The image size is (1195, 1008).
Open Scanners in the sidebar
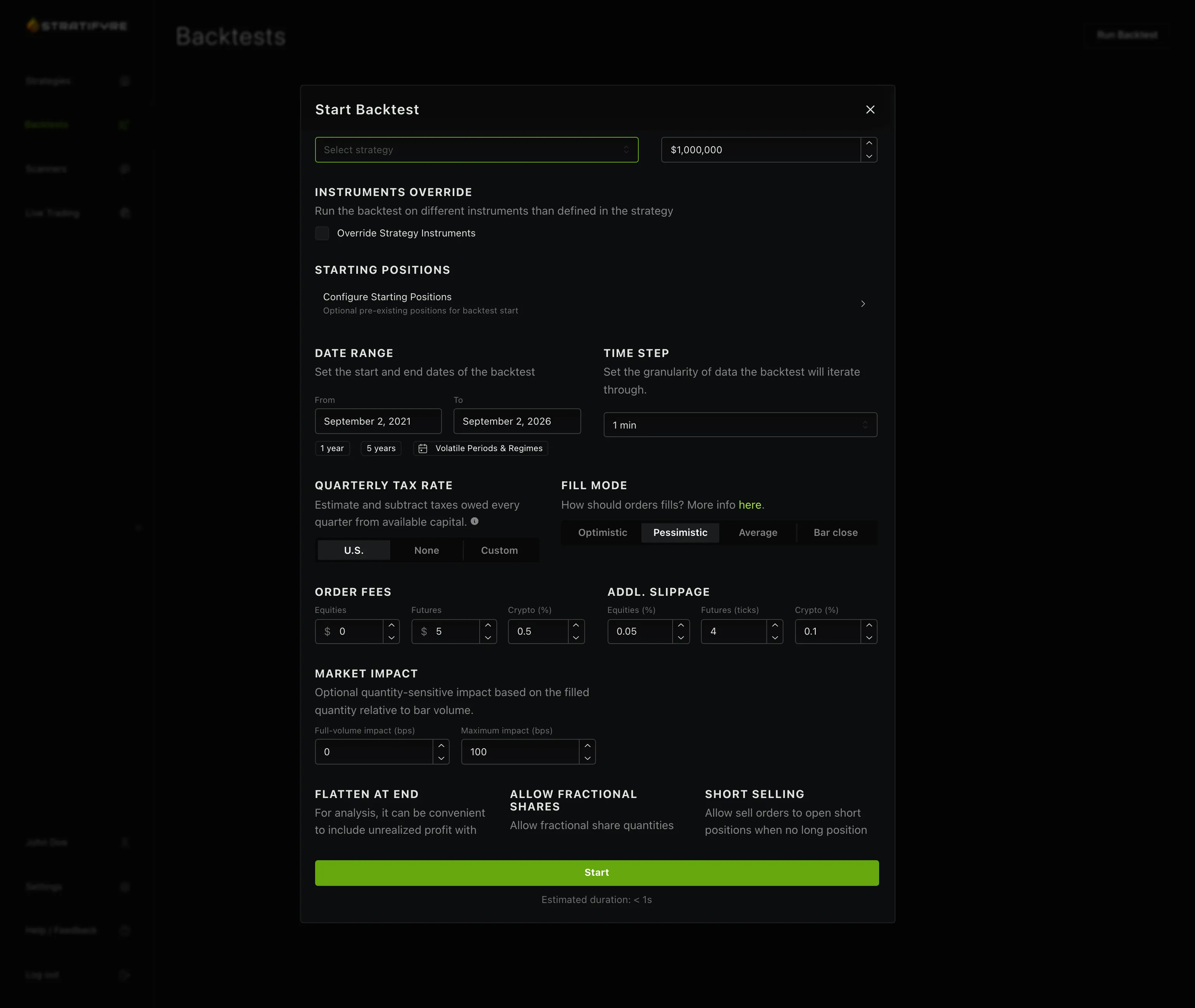[78, 168]
